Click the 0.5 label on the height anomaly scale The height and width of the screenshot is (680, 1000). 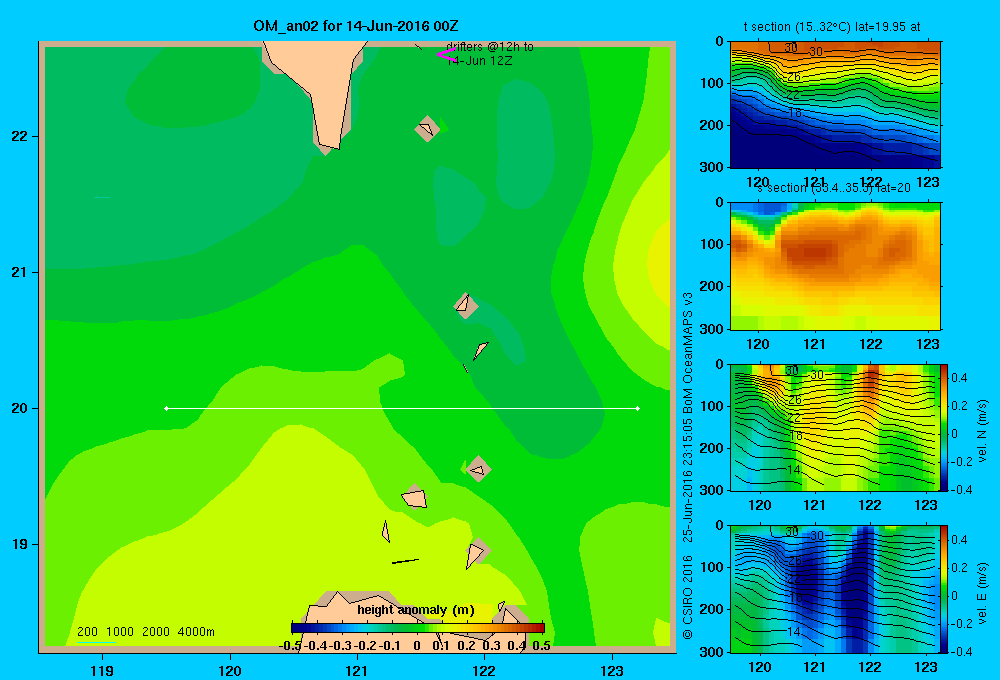[541, 646]
